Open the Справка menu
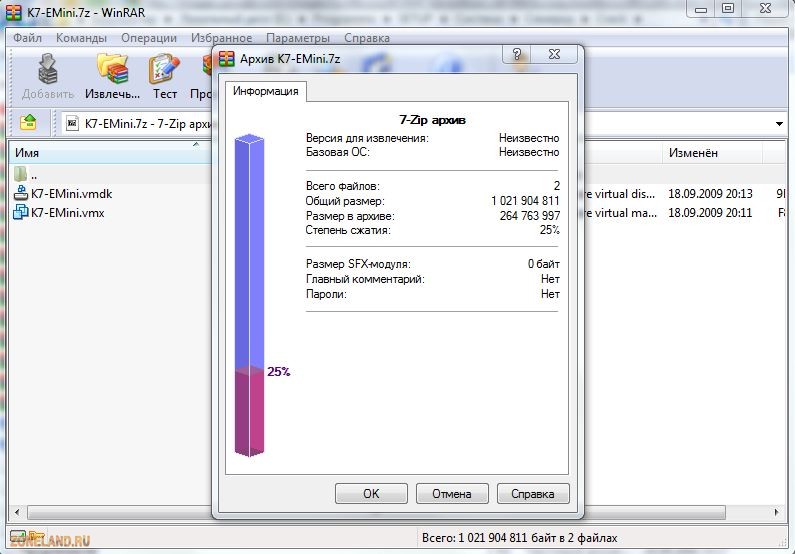 367,38
